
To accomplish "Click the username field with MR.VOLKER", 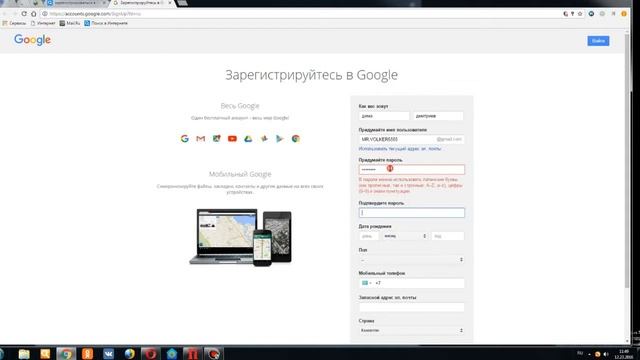I will coord(411,139).
